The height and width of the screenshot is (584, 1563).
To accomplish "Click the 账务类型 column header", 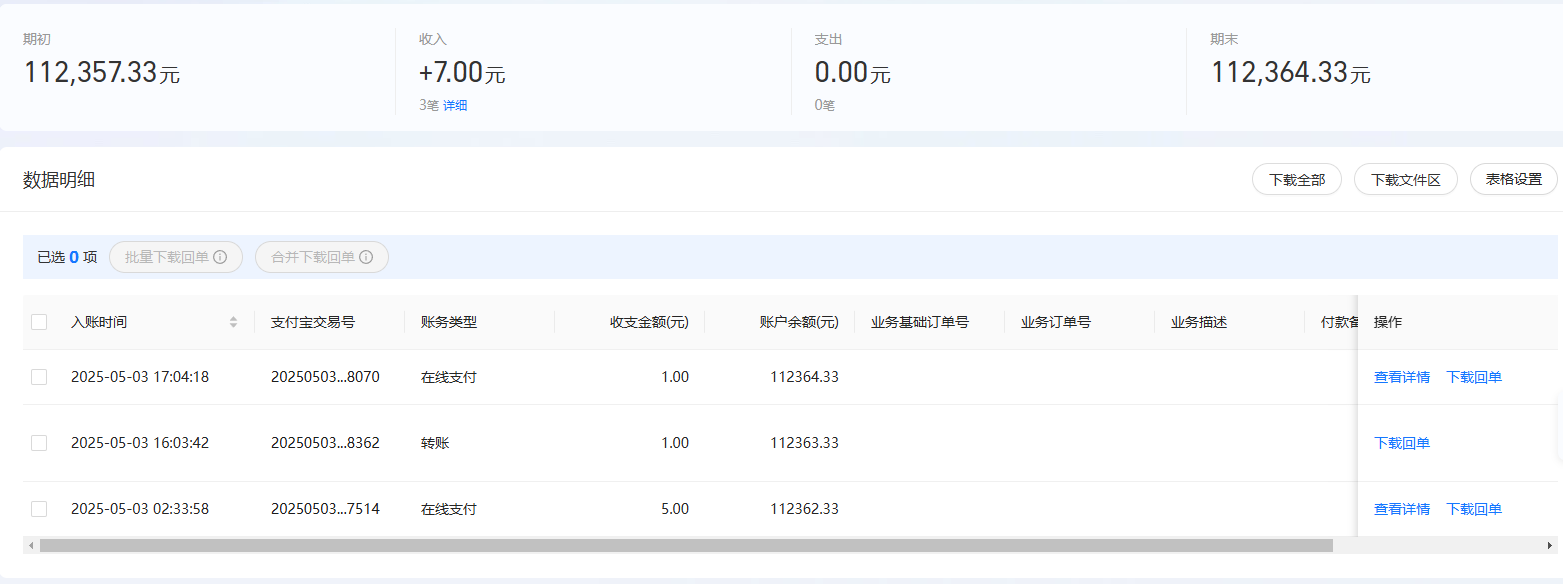I will click(449, 322).
